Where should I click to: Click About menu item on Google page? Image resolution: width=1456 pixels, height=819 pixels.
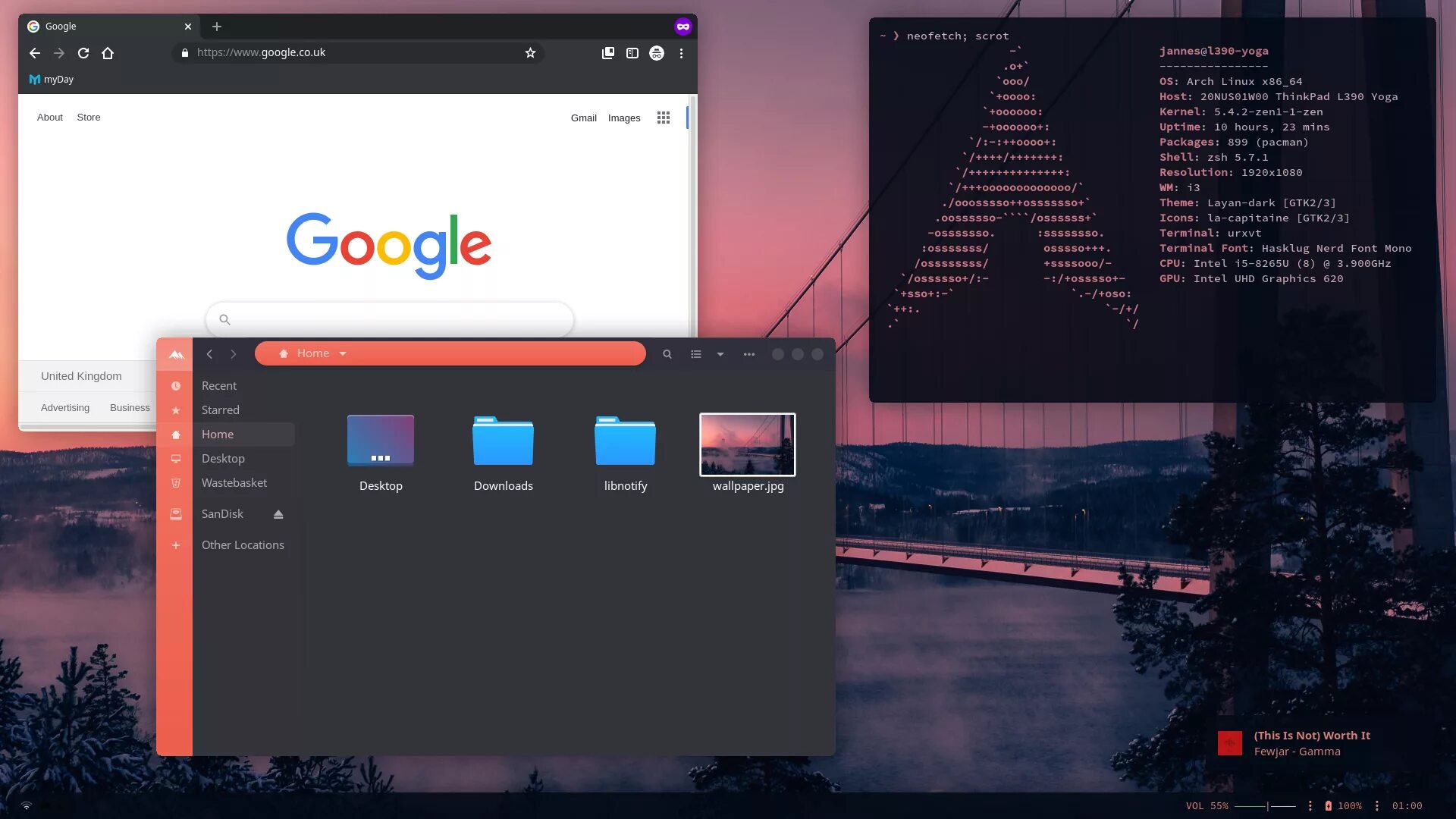[49, 117]
